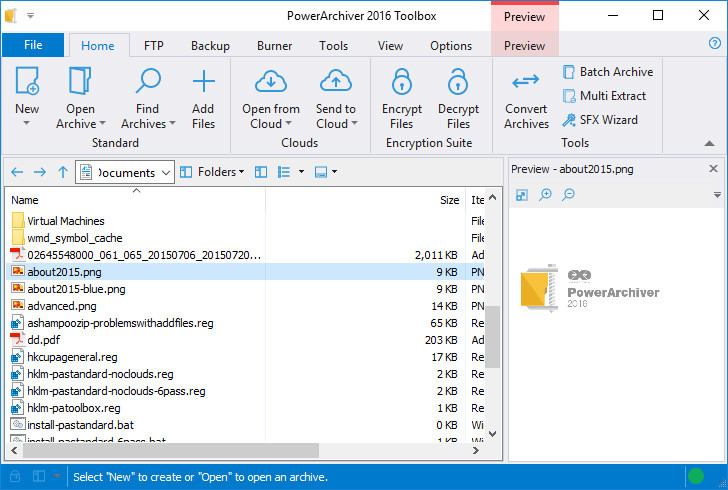Switch to the Burner tab
This screenshot has width=728, height=490.
click(x=274, y=46)
